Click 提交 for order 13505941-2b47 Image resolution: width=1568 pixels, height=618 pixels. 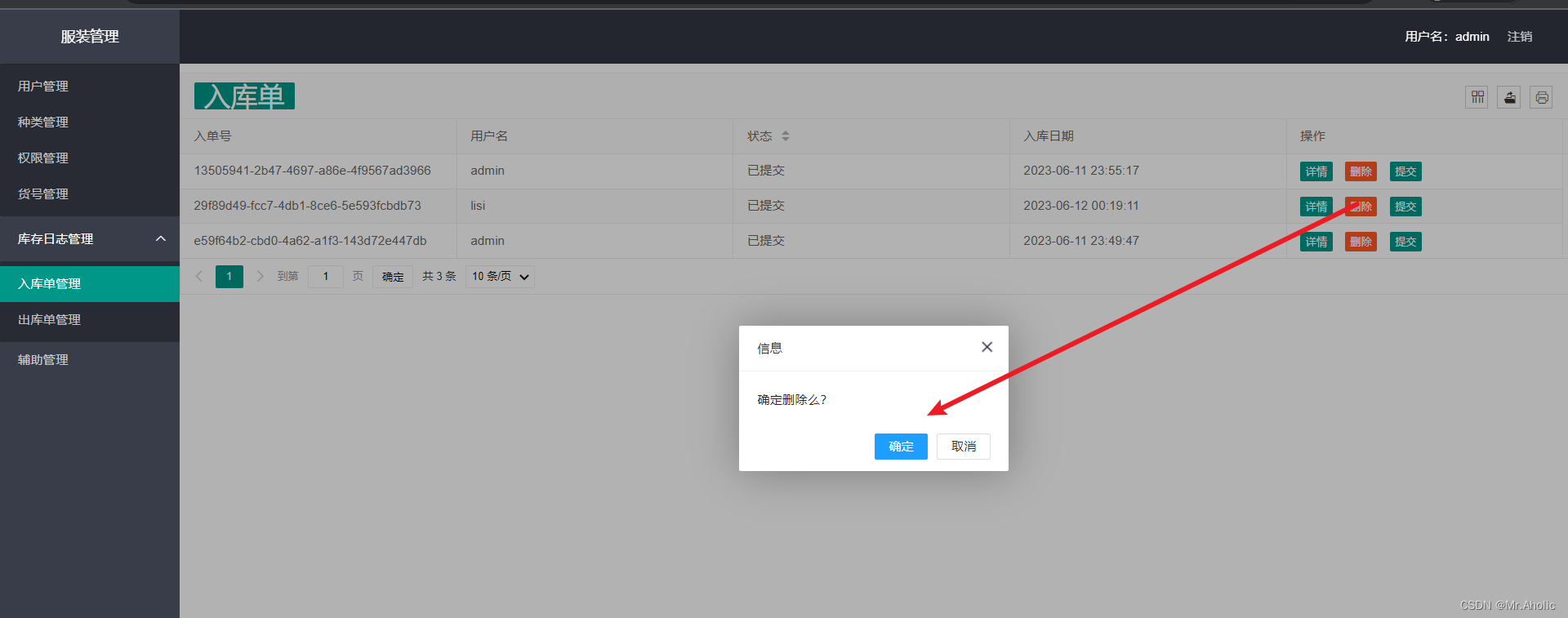pos(1405,171)
